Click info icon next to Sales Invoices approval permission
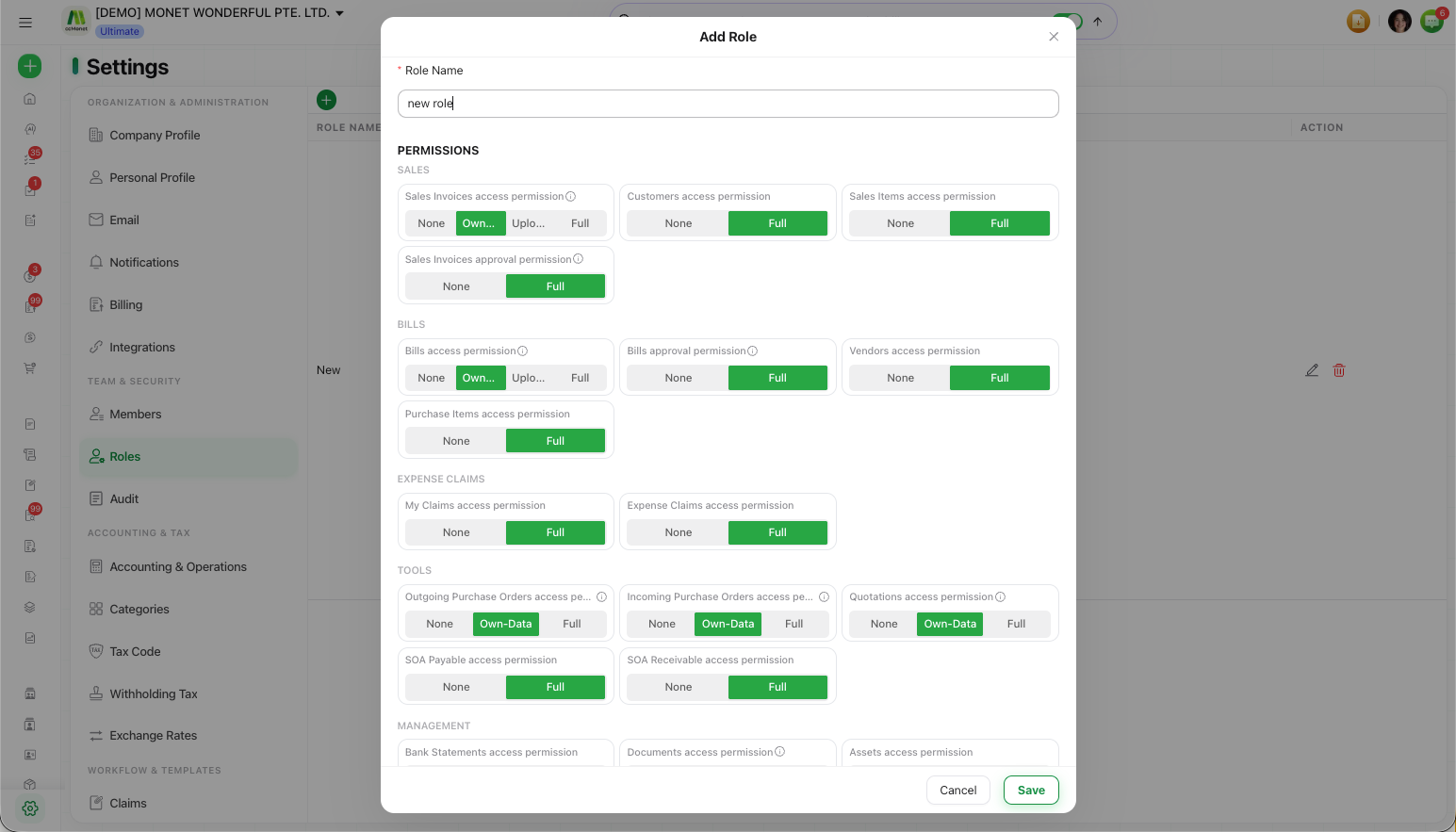Viewport: 1456px width, 832px height. pyautogui.click(x=578, y=259)
